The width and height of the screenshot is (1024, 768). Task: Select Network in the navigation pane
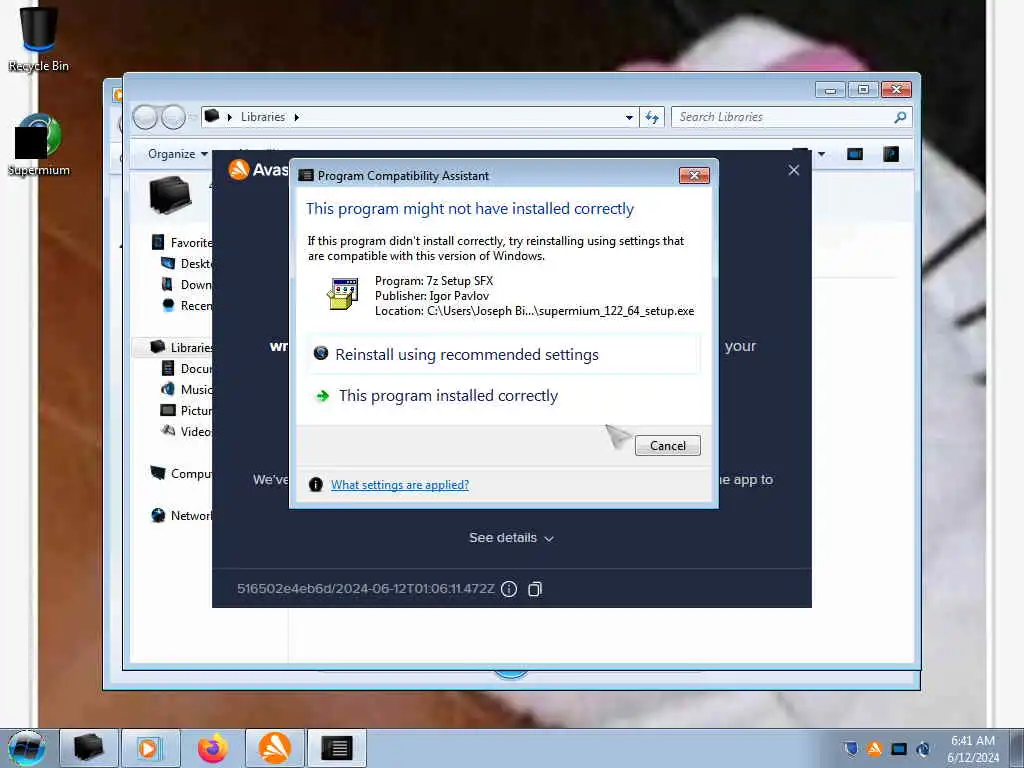click(x=182, y=515)
